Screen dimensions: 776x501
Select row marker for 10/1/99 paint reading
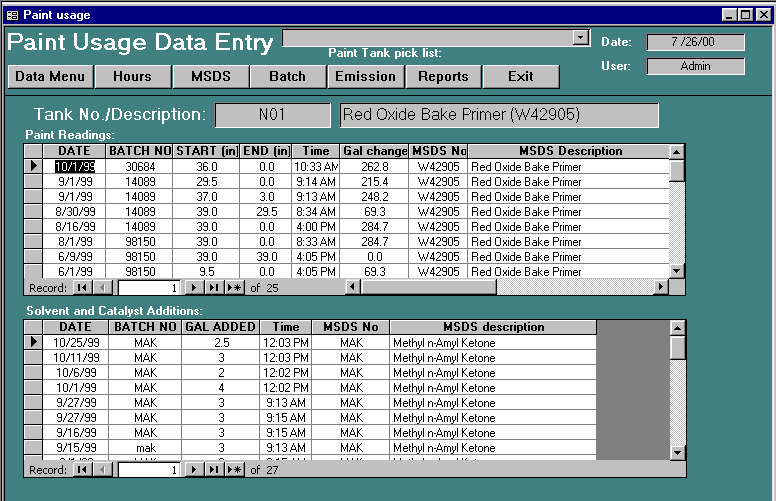click(x=33, y=166)
